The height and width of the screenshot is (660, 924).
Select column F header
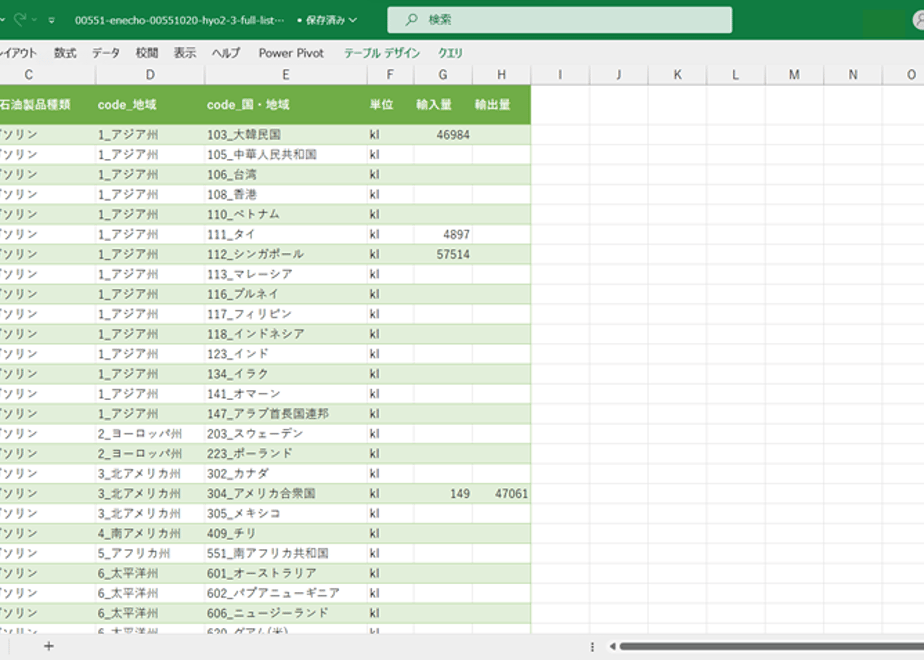pyautogui.click(x=390, y=75)
